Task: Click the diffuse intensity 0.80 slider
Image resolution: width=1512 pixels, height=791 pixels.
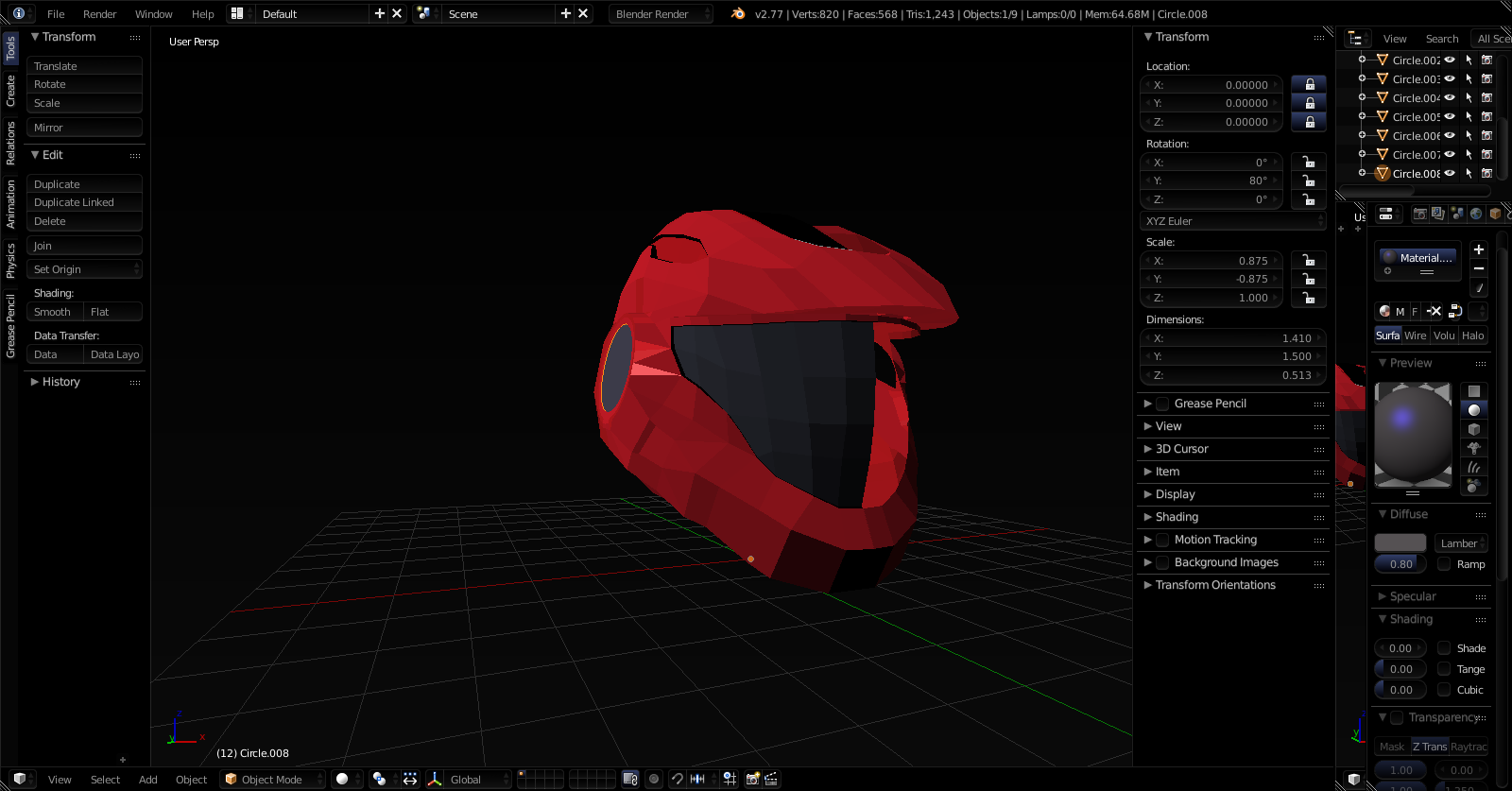Action: pyautogui.click(x=1400, y=563)
